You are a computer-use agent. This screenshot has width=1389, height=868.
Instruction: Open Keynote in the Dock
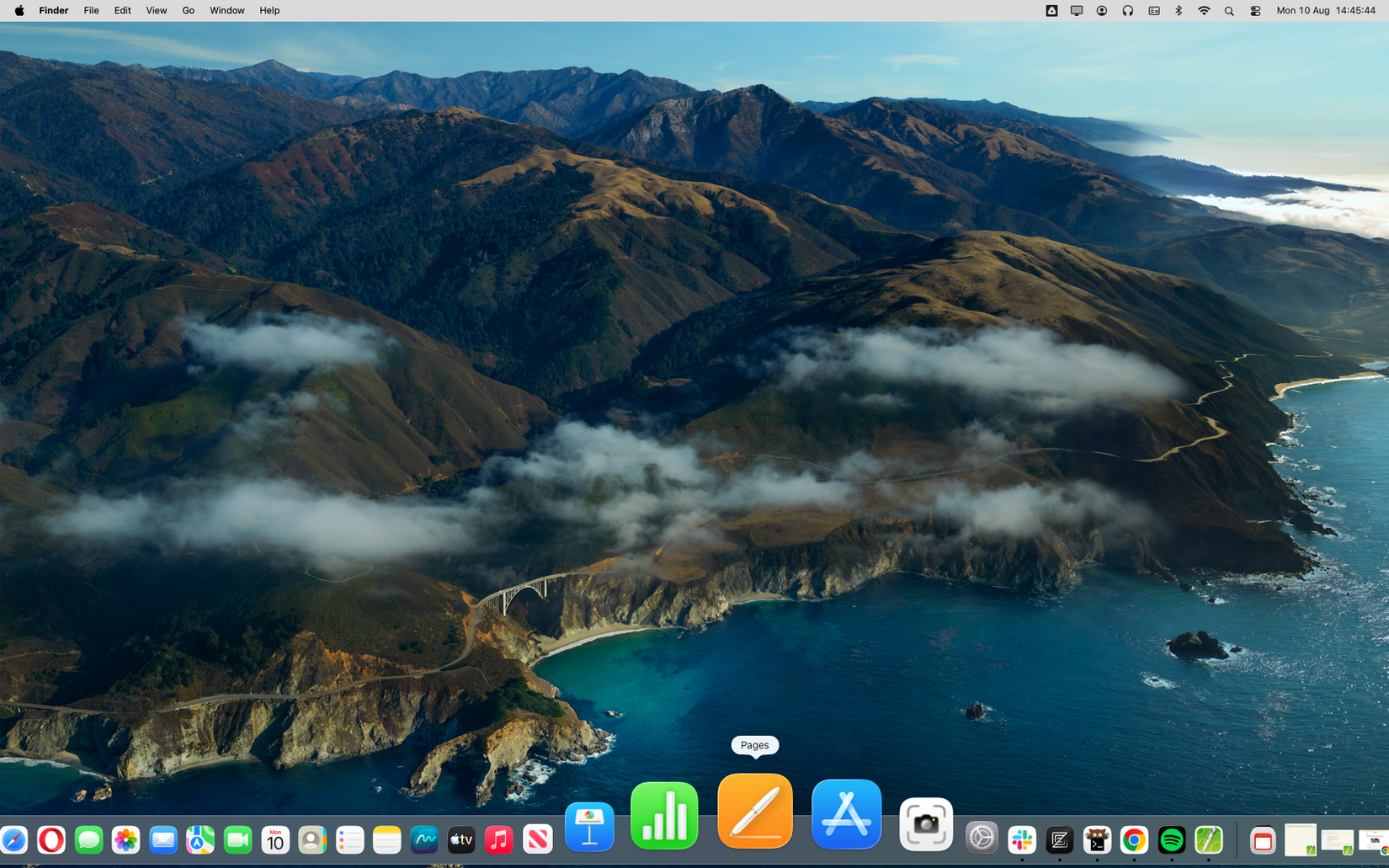click(x=589, y=827)
